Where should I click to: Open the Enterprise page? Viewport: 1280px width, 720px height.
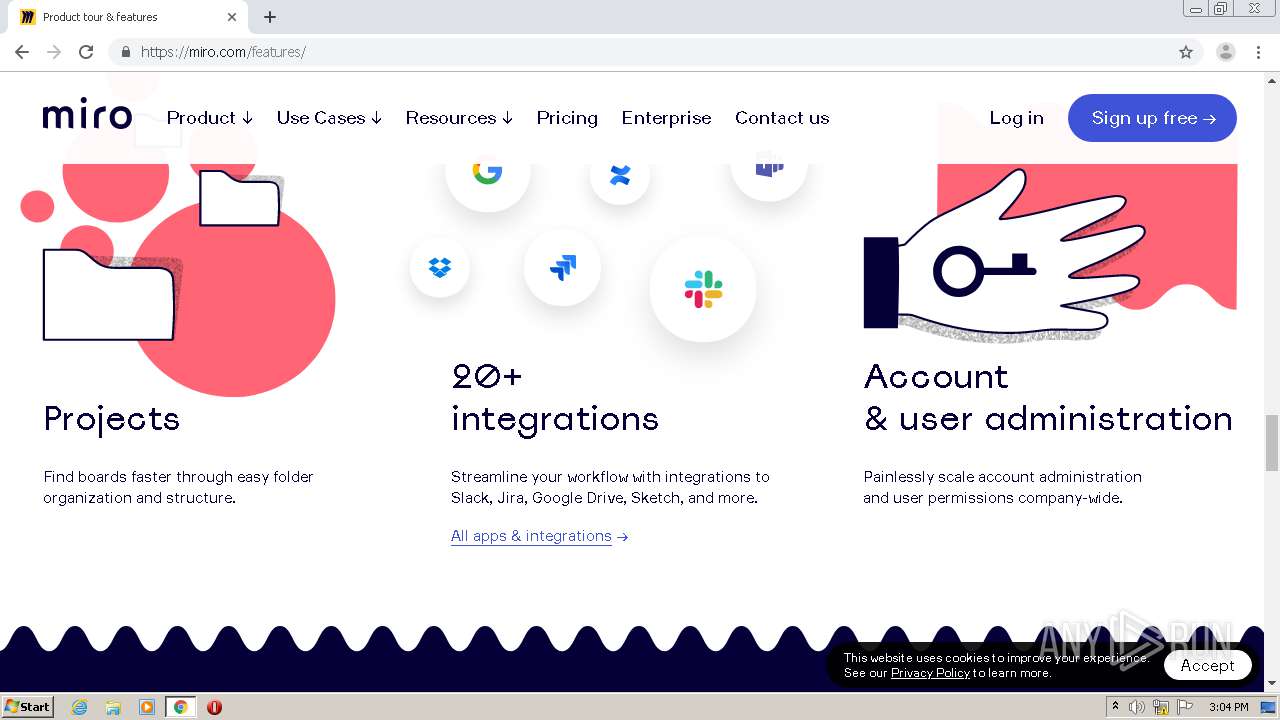pyautogui.click(x=666, y=118)
